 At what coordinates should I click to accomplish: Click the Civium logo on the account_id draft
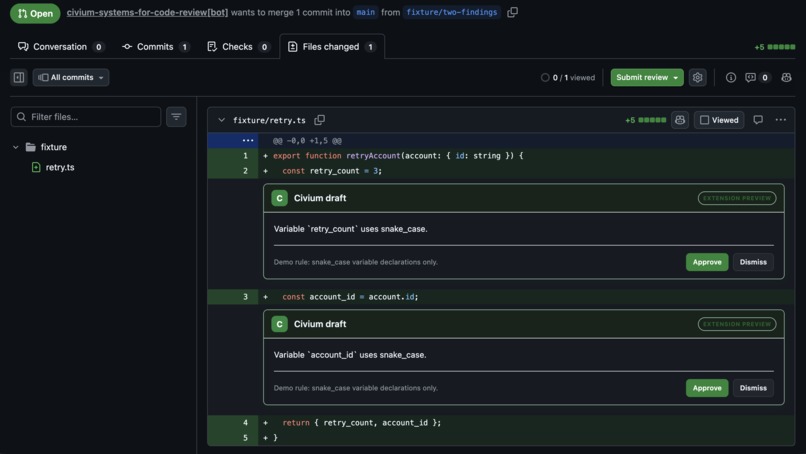coord(279,324)
